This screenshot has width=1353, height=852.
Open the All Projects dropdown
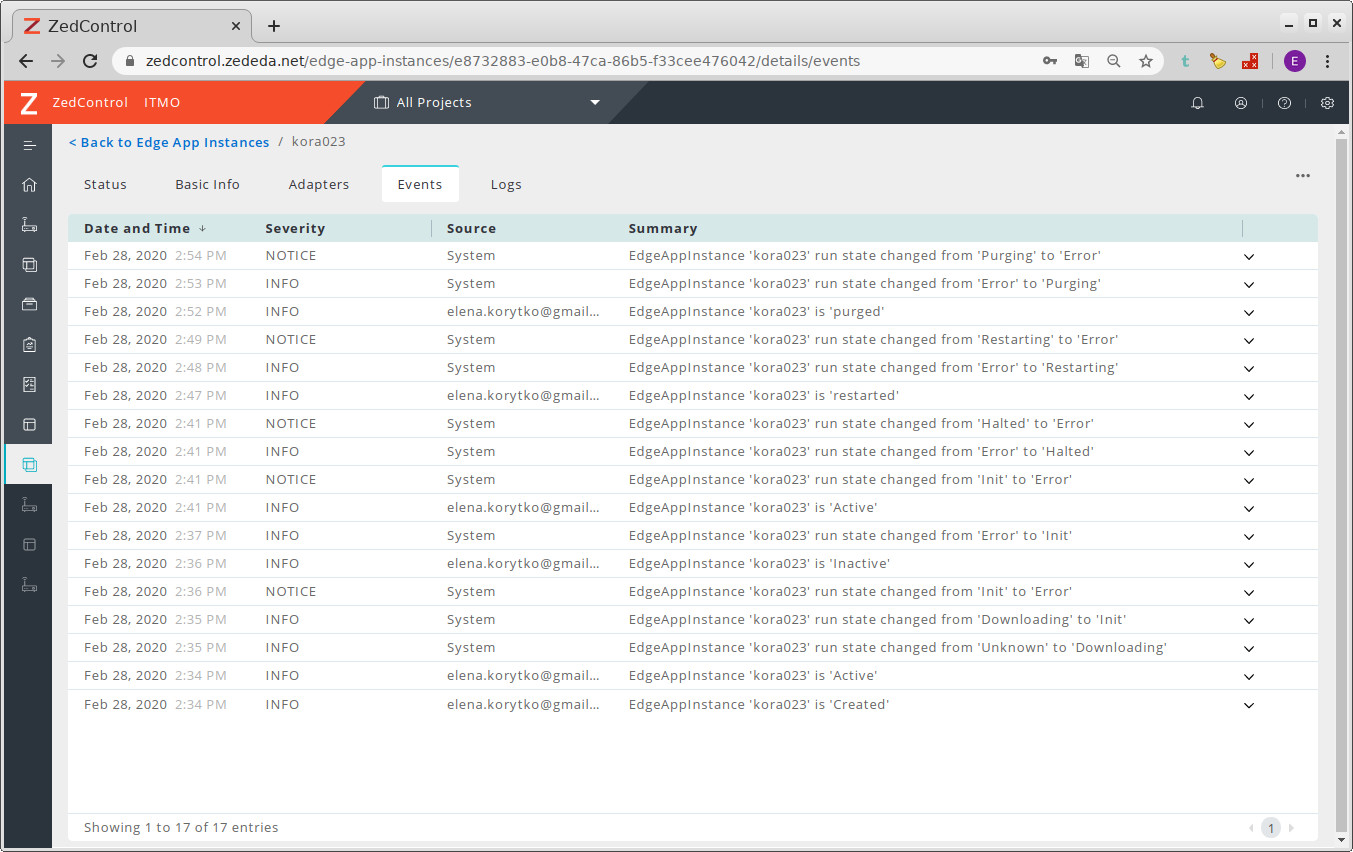click(x=487, y=103)
